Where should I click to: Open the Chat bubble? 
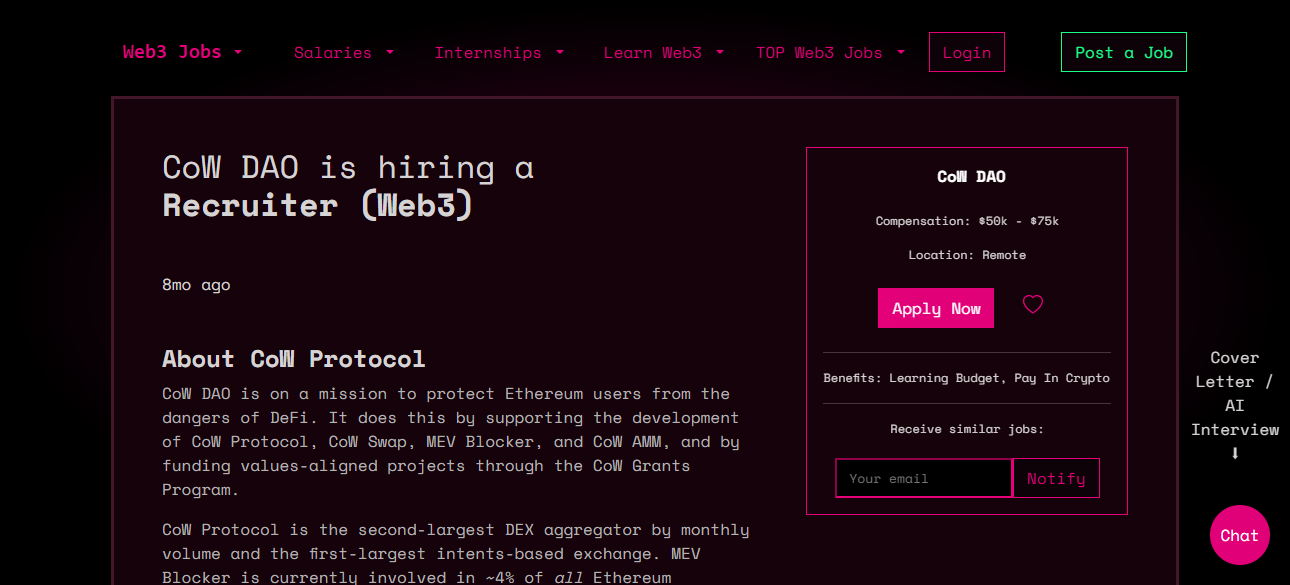[x=1239, y=535]
